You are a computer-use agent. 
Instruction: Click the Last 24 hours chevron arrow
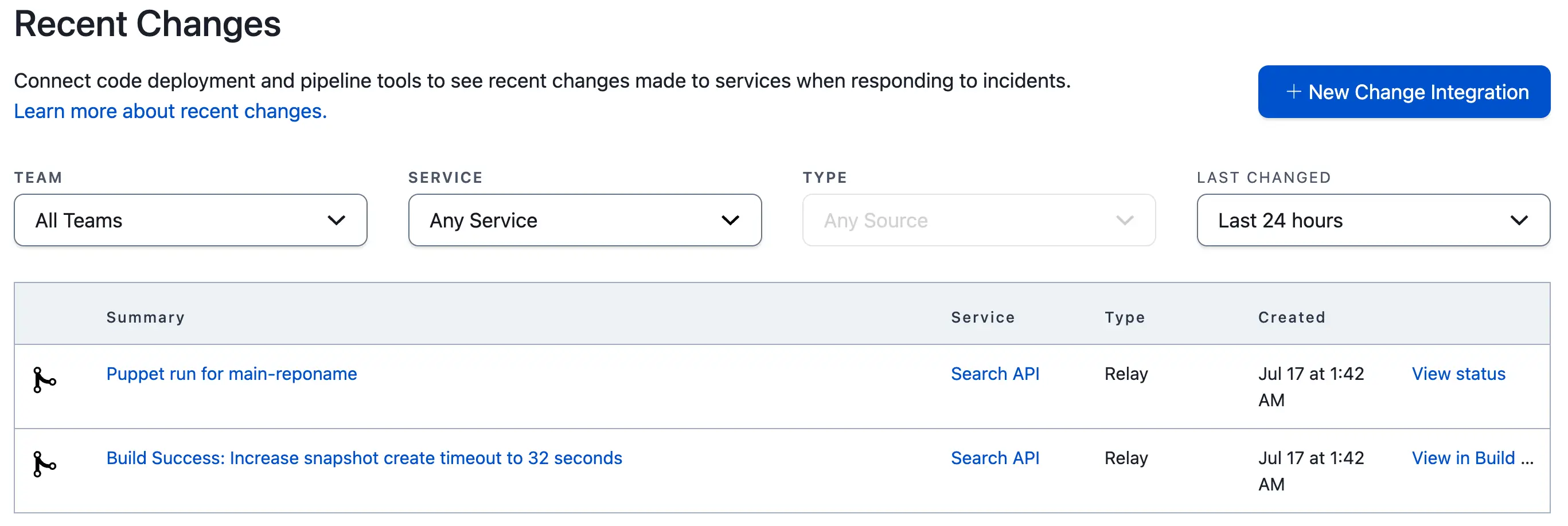pos(1519,220)
